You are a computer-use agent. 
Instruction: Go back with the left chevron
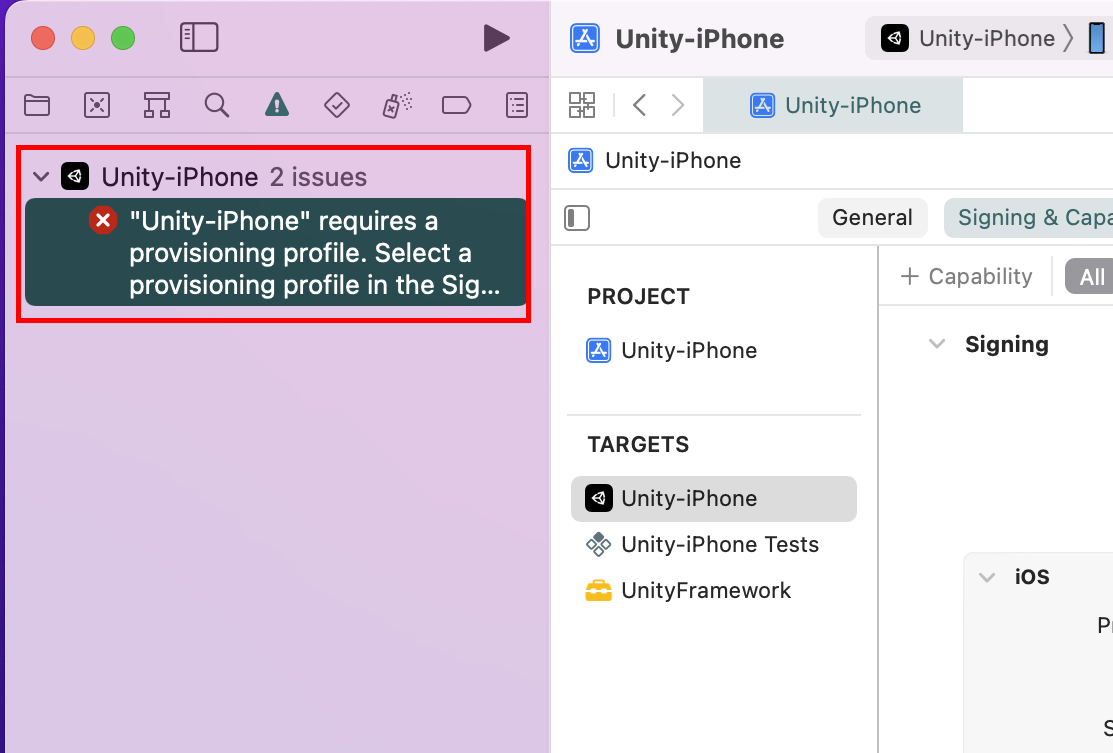tap(640, 106)
